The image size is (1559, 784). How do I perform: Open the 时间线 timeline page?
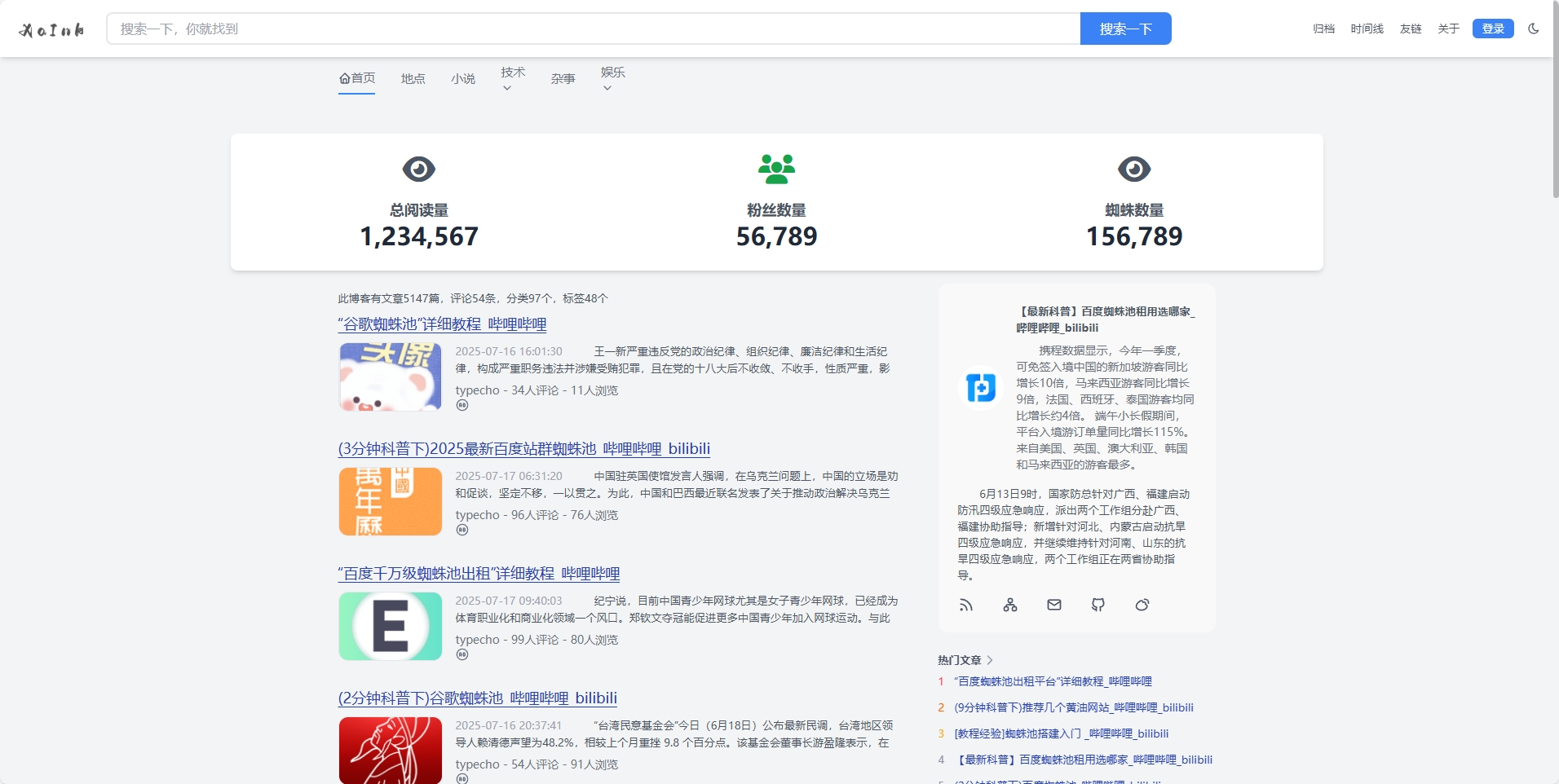click(1367, 29)
